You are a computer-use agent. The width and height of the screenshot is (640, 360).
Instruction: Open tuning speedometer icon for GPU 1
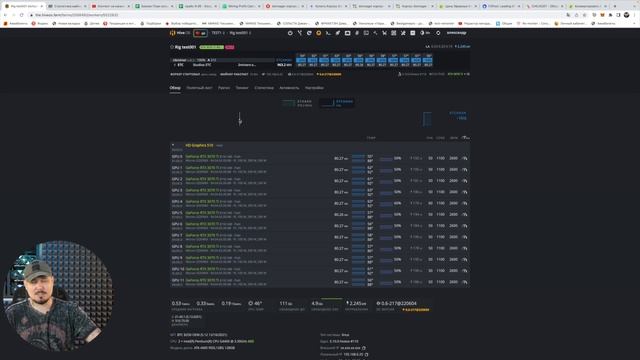tap(464, 170)
